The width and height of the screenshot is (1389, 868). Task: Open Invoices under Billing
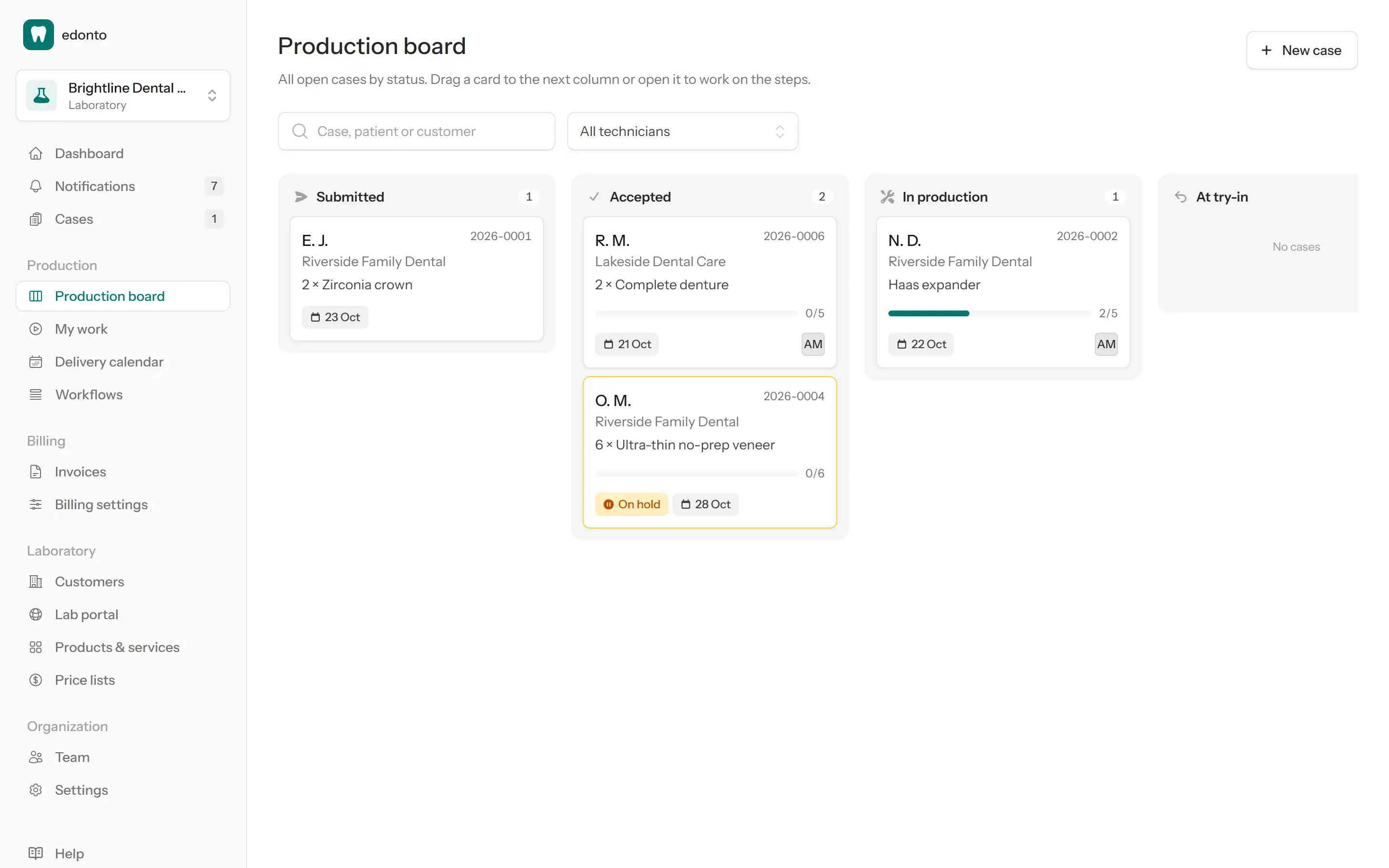click(123, 472)
